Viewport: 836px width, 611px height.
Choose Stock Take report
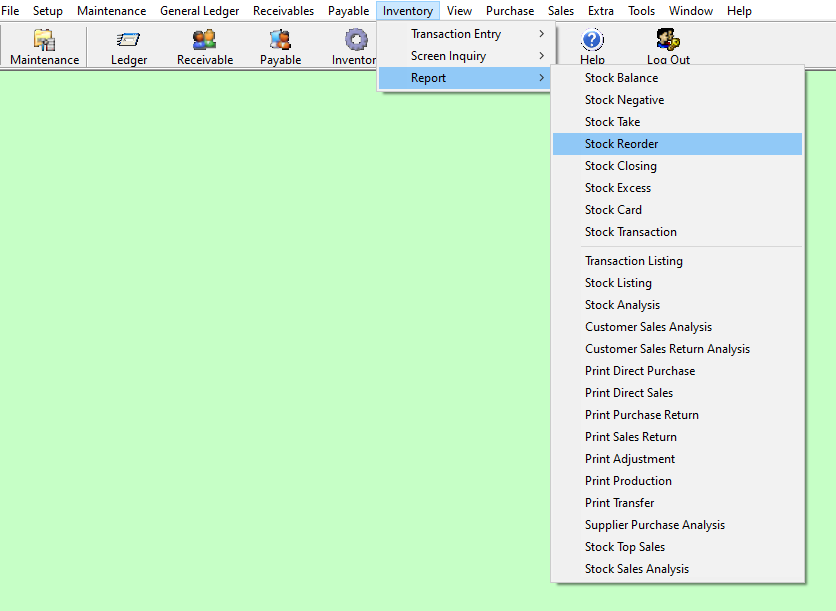pos(677,122)
